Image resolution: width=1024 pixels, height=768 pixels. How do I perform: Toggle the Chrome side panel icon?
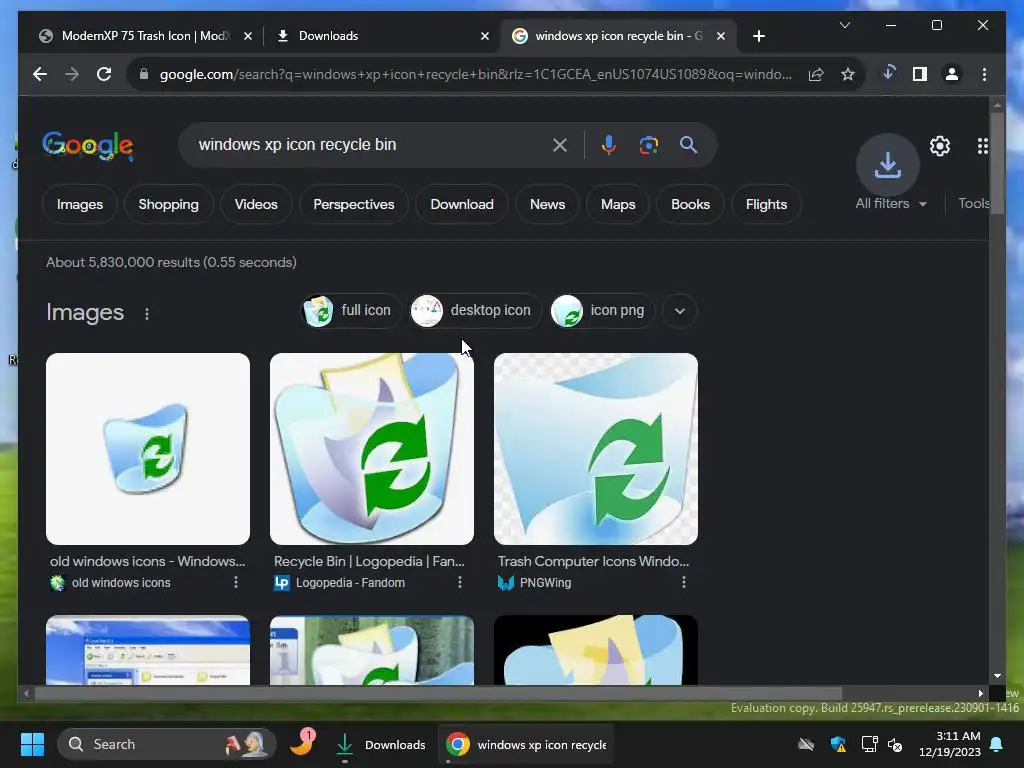920,74
